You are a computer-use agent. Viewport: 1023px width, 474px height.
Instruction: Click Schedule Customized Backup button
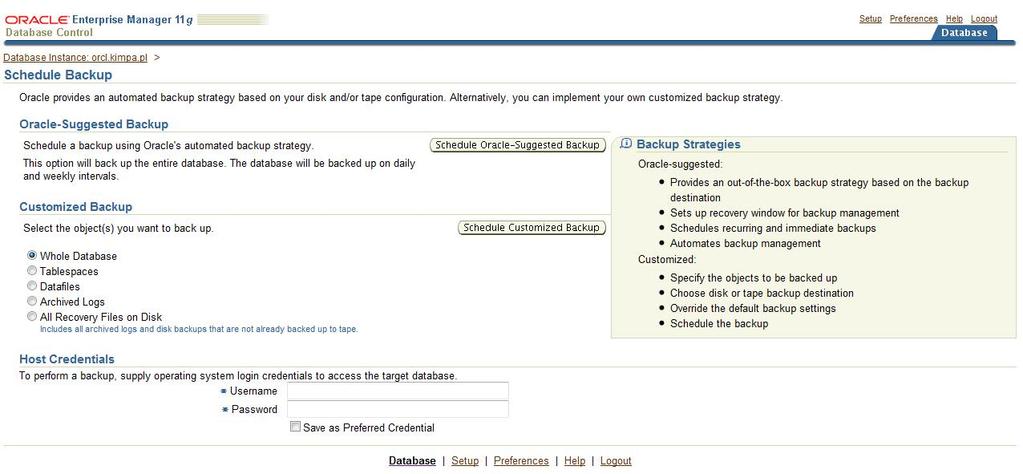tap(531, 228)
